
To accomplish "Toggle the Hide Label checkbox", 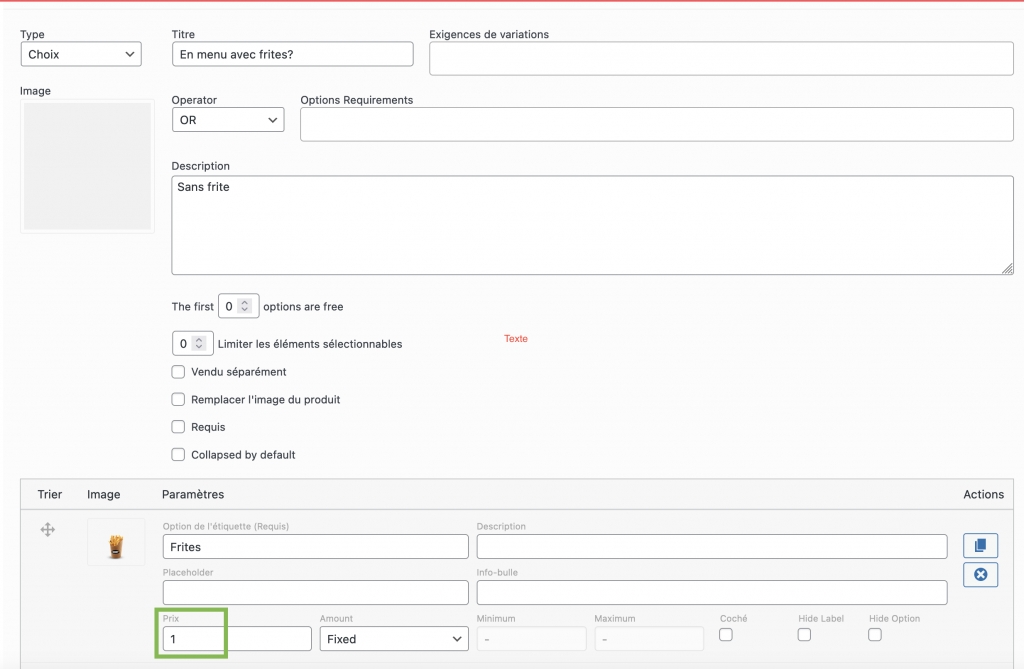I will pos(804,635).
